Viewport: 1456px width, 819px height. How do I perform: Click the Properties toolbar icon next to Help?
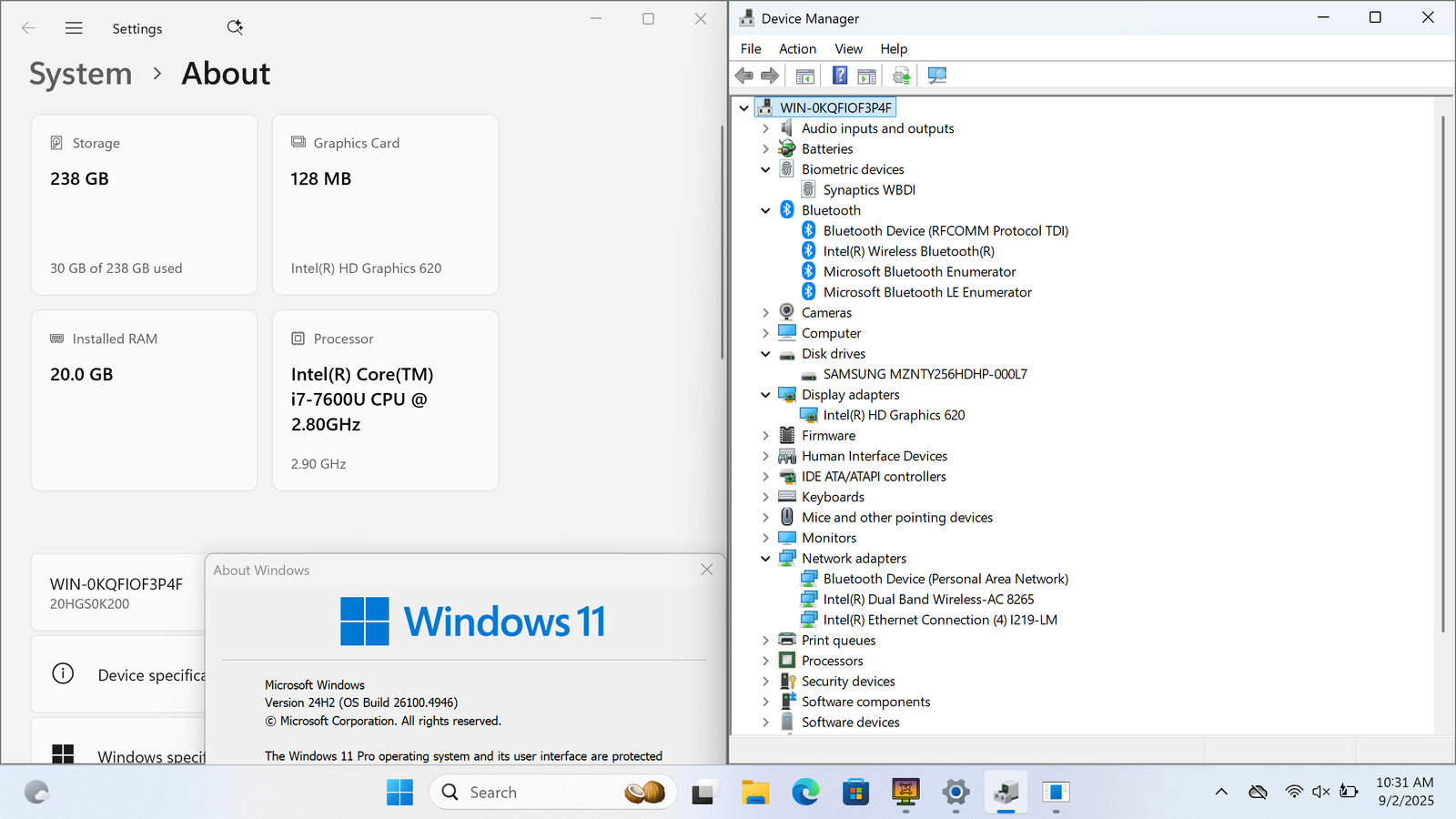(x=866, y=76)
